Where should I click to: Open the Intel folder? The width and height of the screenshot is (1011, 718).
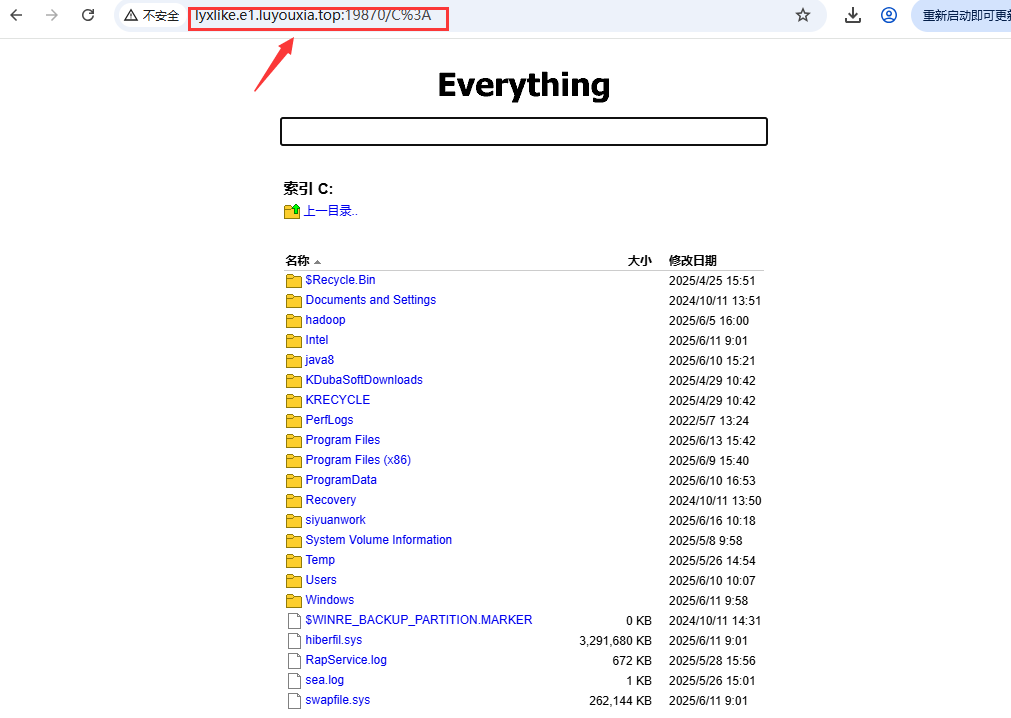(317, 340)
